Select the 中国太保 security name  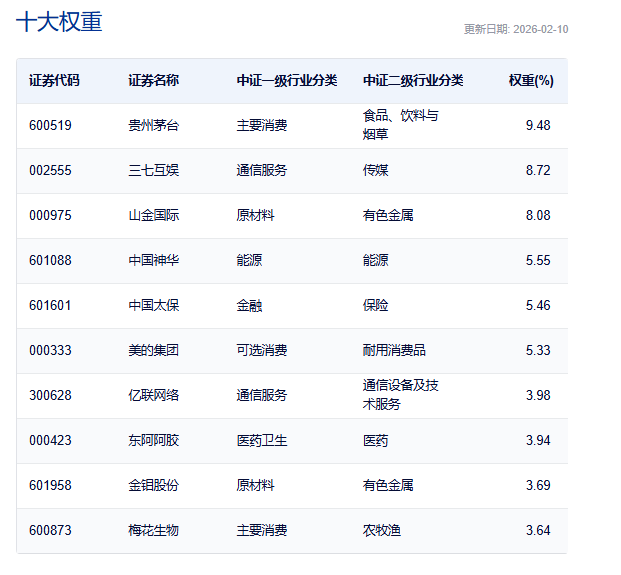click(154, 306)
